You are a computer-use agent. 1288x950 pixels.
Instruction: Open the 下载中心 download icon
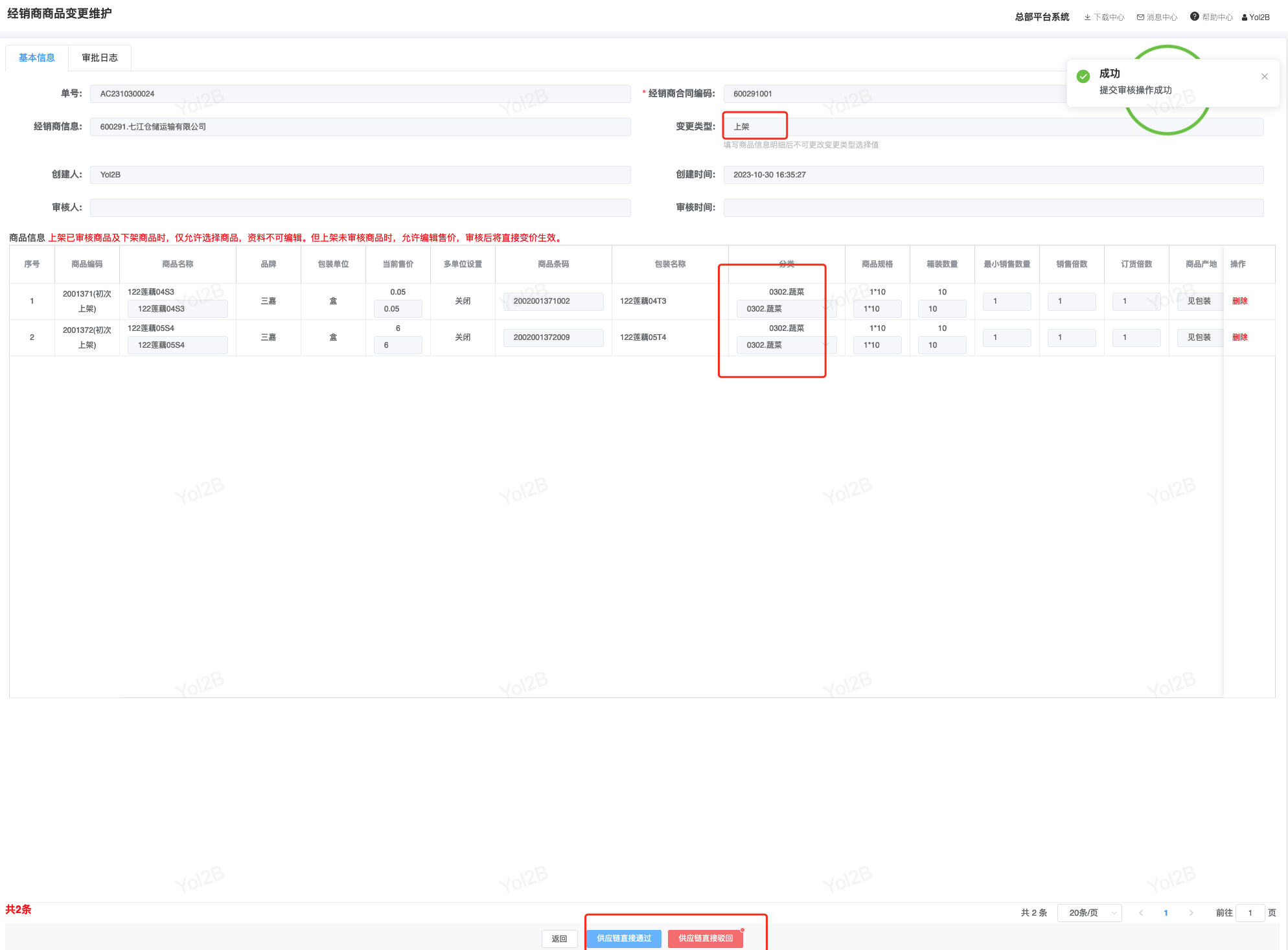tap(1087, 17)
